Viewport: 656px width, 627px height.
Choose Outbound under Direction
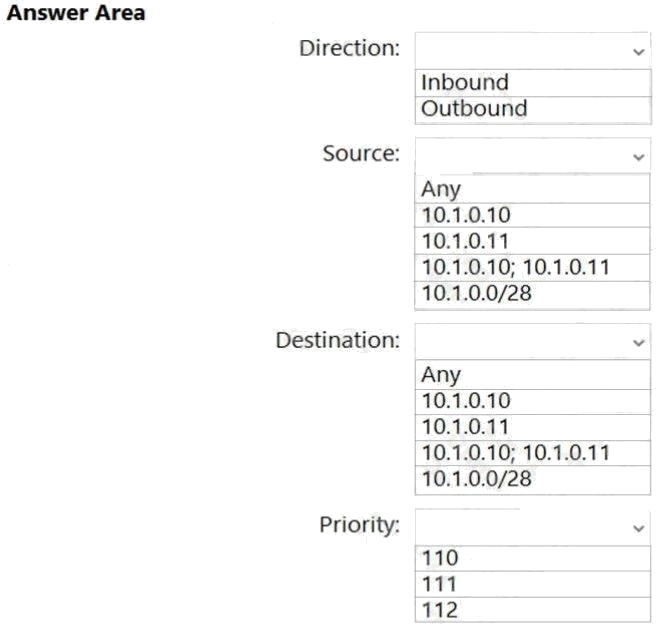pyautogui.click(x=533, y=110)
